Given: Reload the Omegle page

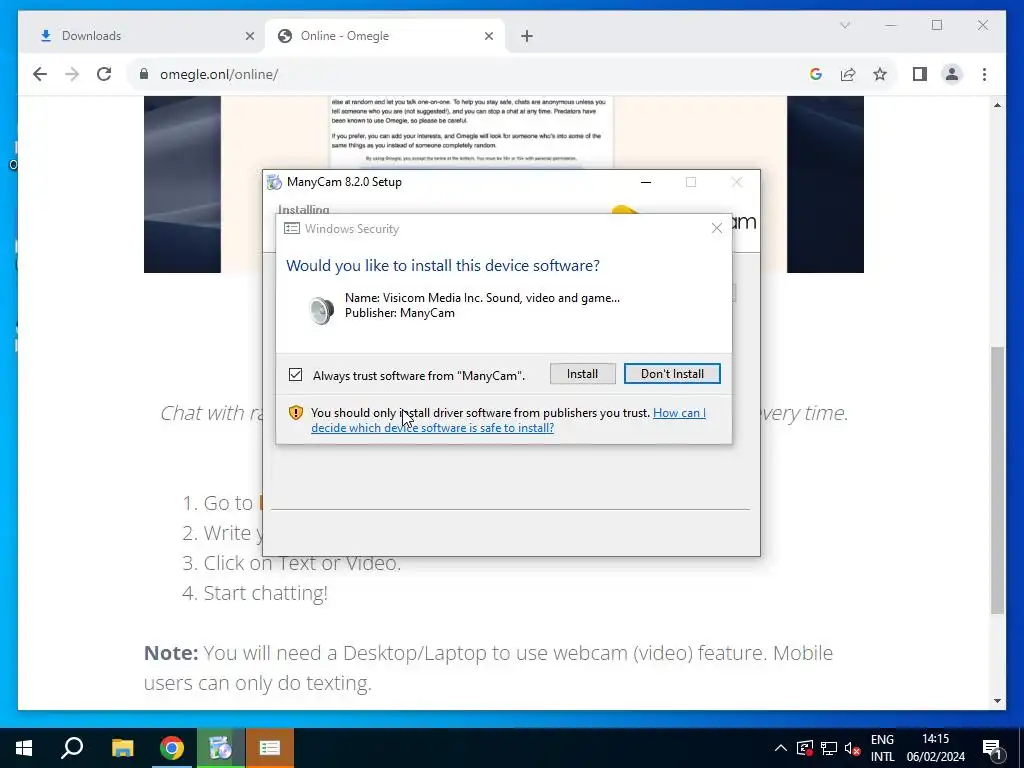Looking at the screenshot, I should (x=104, y=74).
